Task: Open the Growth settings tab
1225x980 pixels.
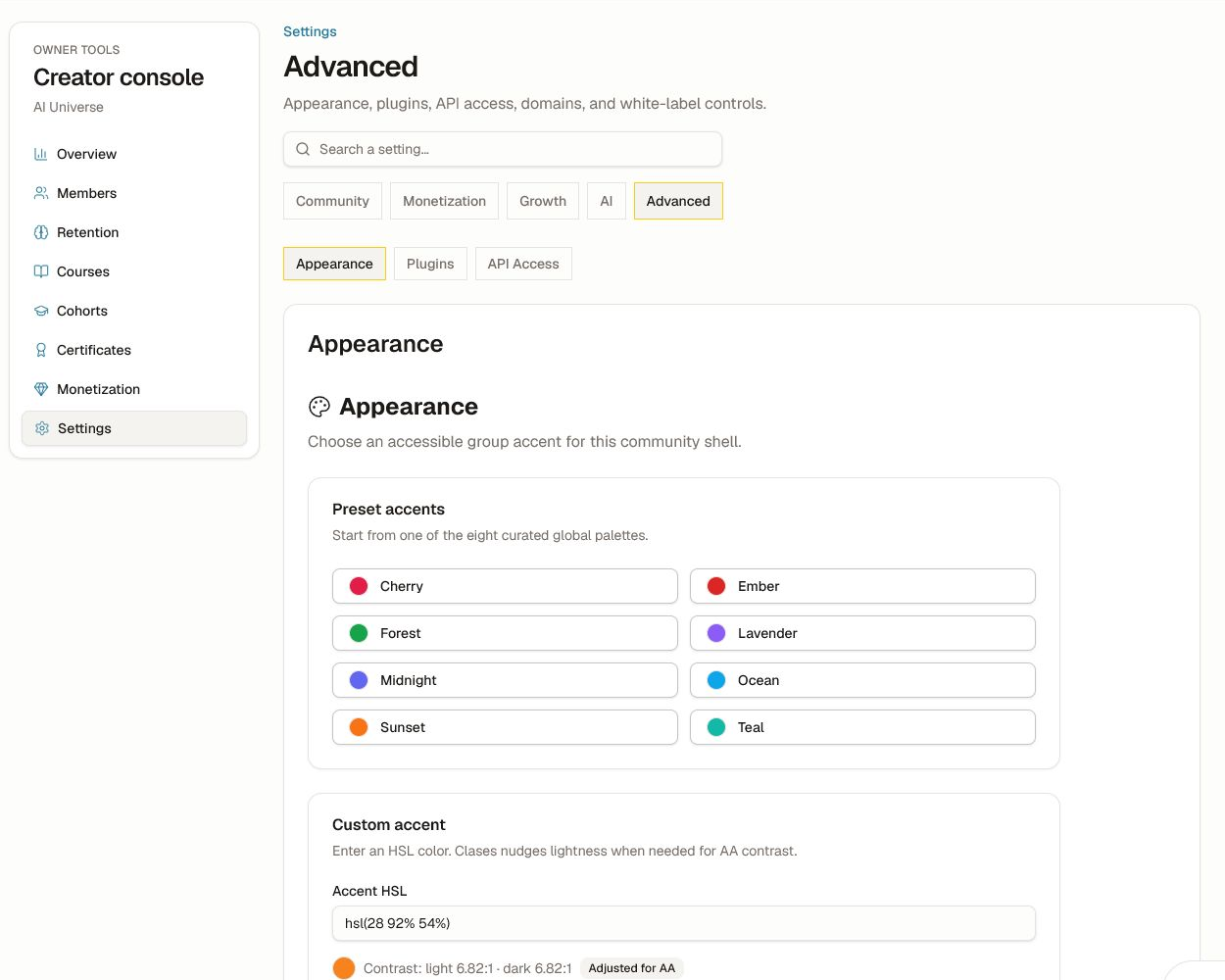Action: tap(543, 201)
